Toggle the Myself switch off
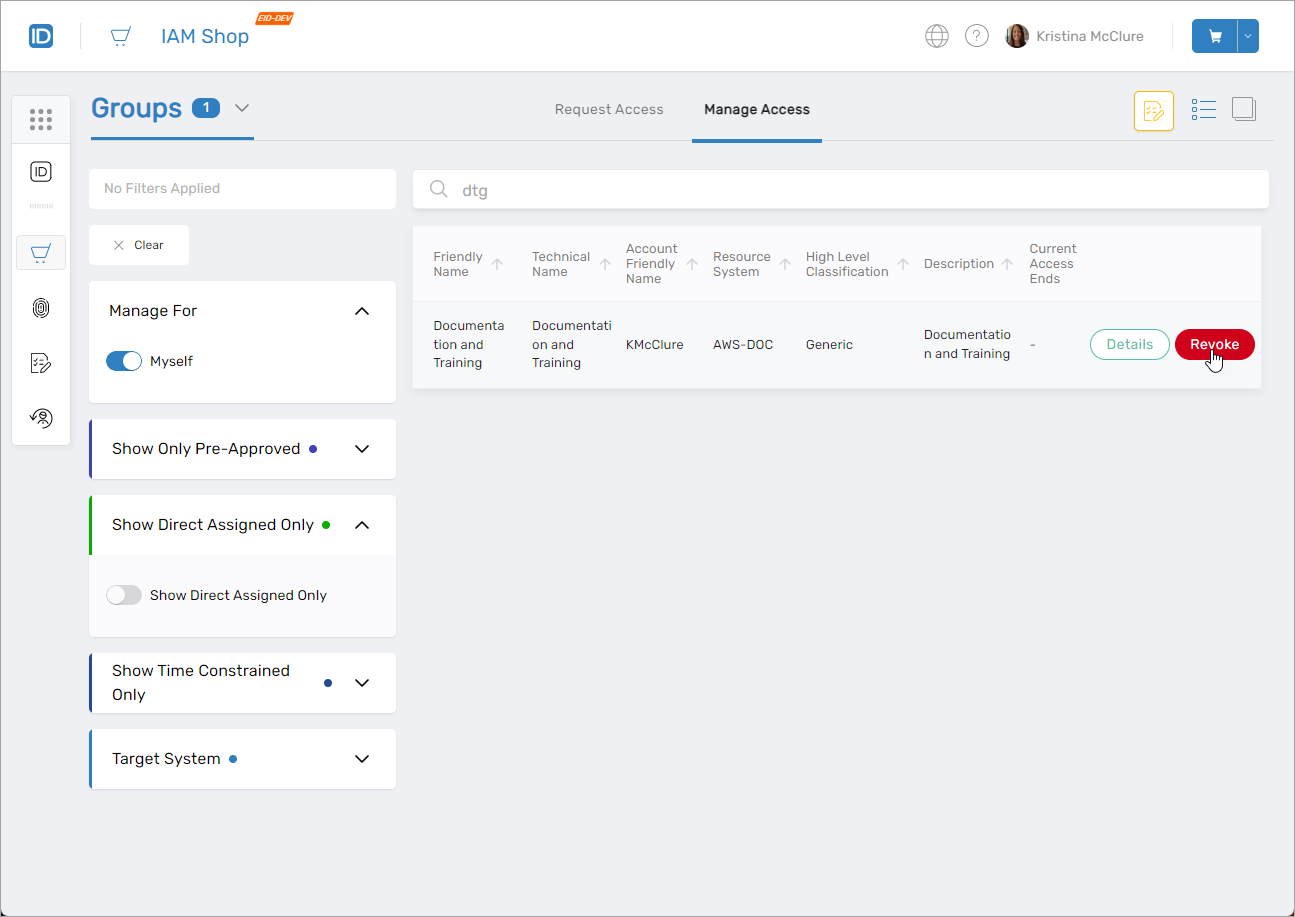This screenshot has height=917, width=1295. (124, 361)
